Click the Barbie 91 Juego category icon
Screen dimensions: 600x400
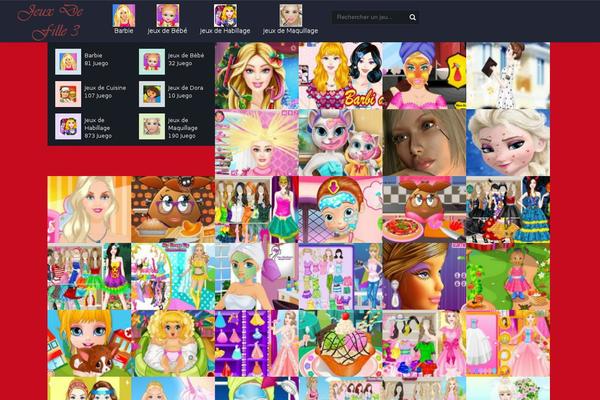[x=68, y=62]
